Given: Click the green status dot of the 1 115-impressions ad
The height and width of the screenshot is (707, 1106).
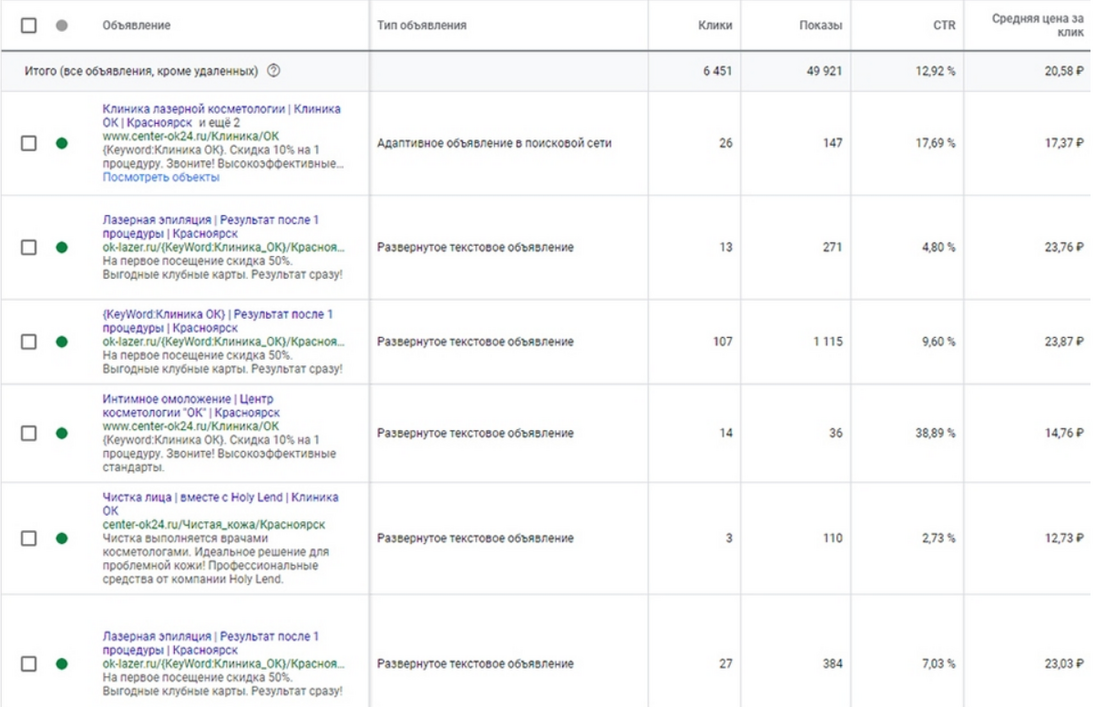Looking at the screenshot, I should tap(62, 342).
